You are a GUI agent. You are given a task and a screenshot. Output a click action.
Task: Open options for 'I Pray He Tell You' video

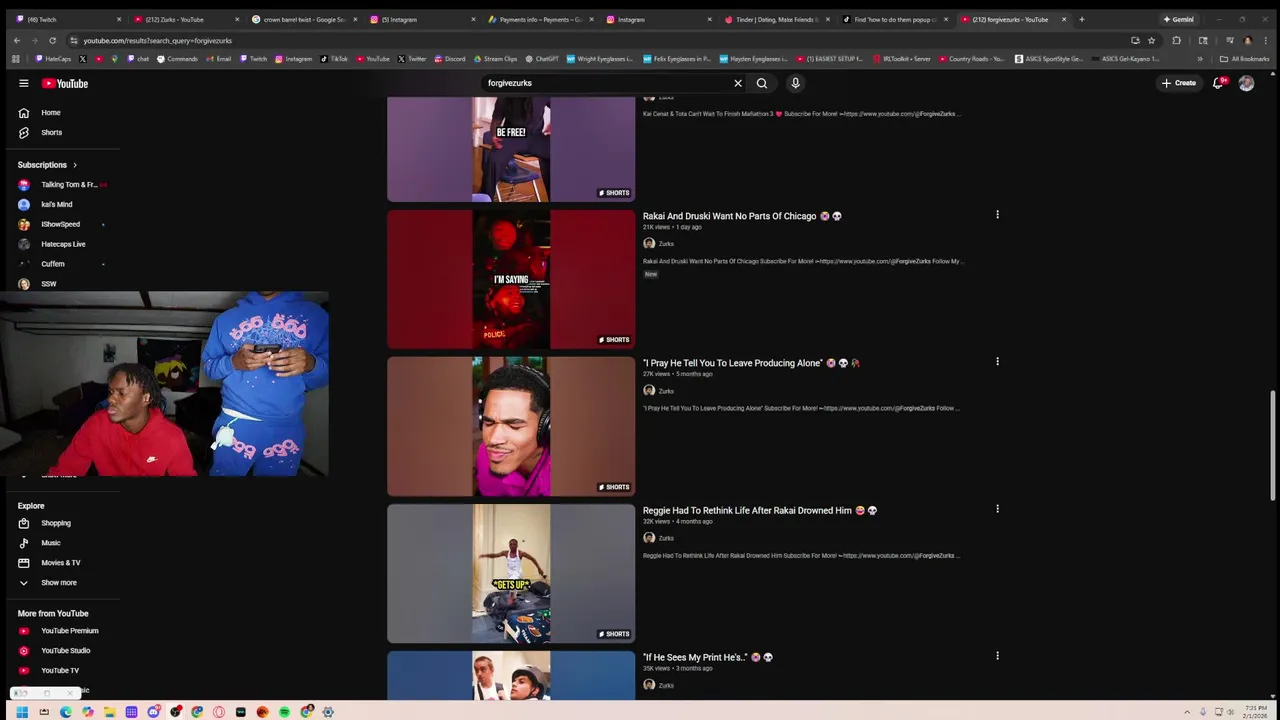click(997, 362)
